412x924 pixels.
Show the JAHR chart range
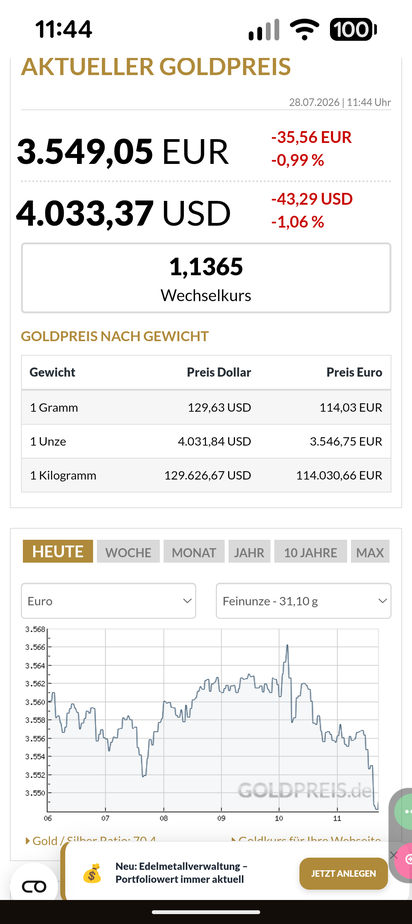pos(249,552)
